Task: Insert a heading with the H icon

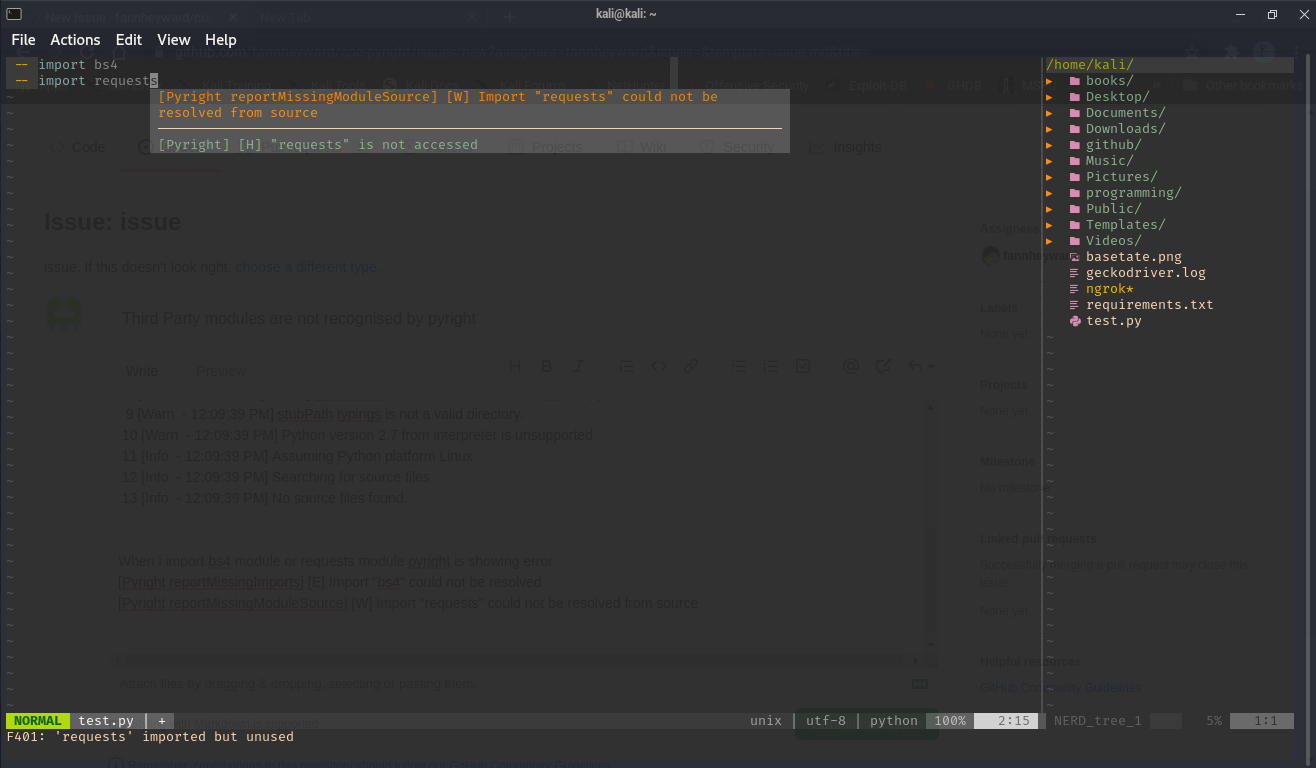Action: point(515,366)
